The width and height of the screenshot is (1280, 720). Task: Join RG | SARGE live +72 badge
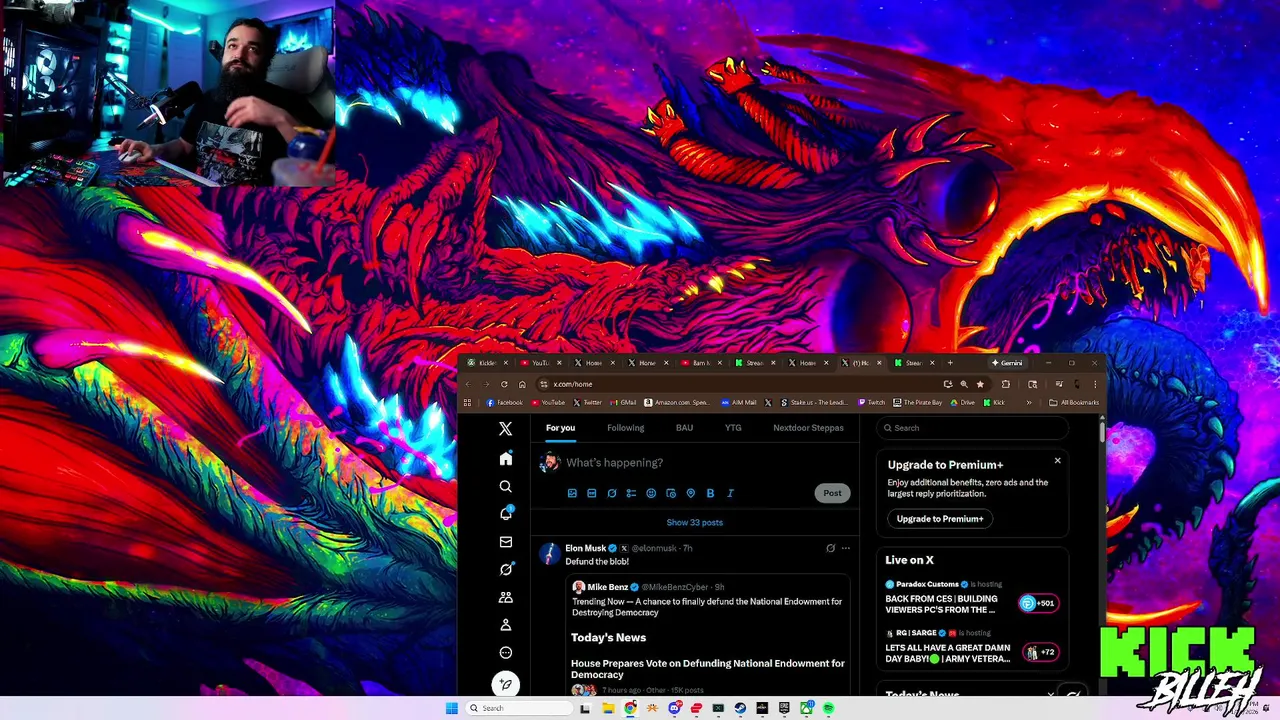click(1040, 652)
